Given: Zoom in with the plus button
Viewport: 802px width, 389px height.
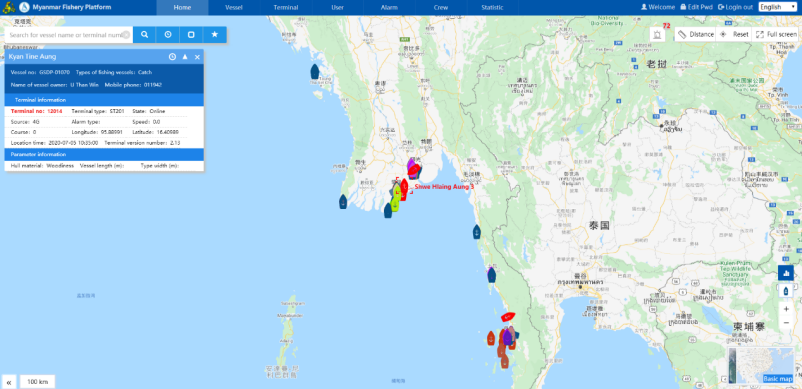Looking at the screenshot, I should click(x=786, y=309).
